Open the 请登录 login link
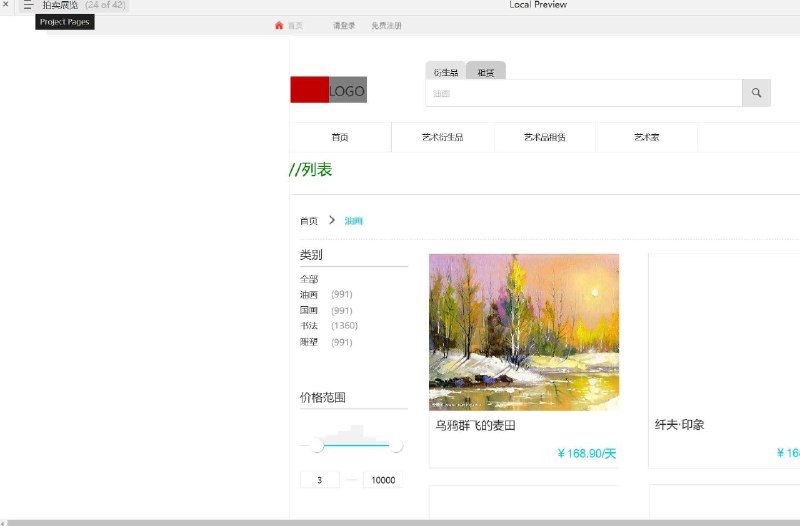Viewport: 800px width, 526px height. click(344, 26)
